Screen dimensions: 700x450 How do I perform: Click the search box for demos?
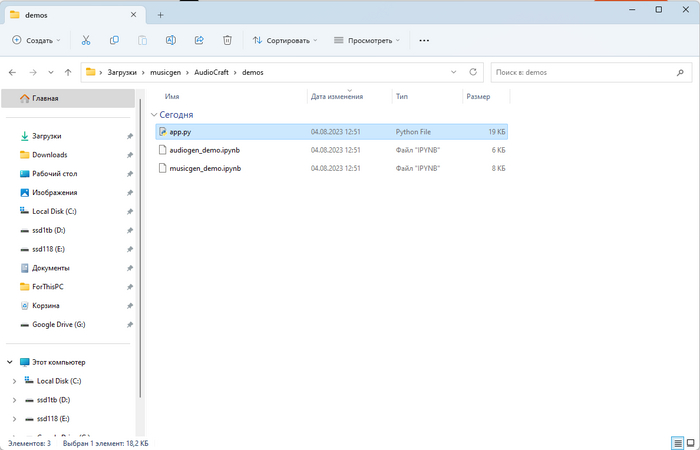(x=590, y=72)
